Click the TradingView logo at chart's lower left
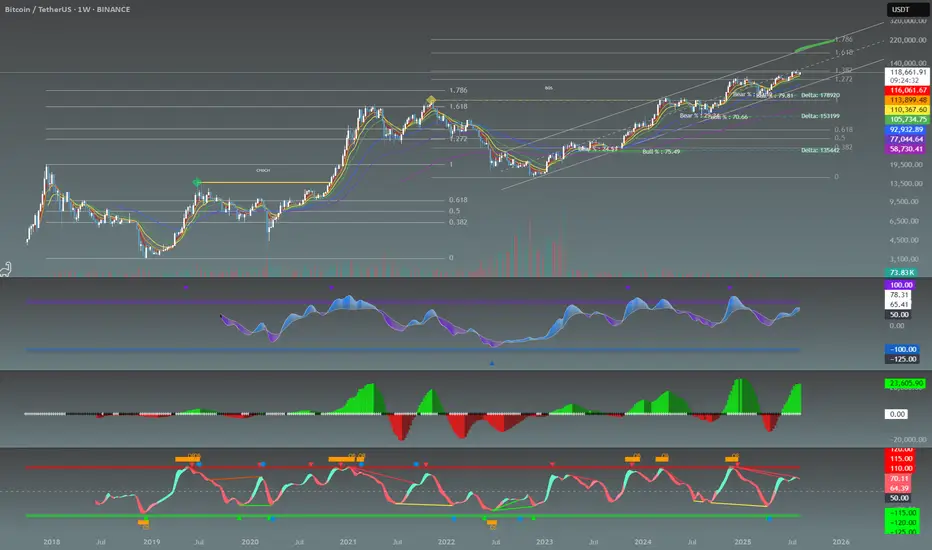Screen dimensions: 932x550 click(x=5, y=269)
